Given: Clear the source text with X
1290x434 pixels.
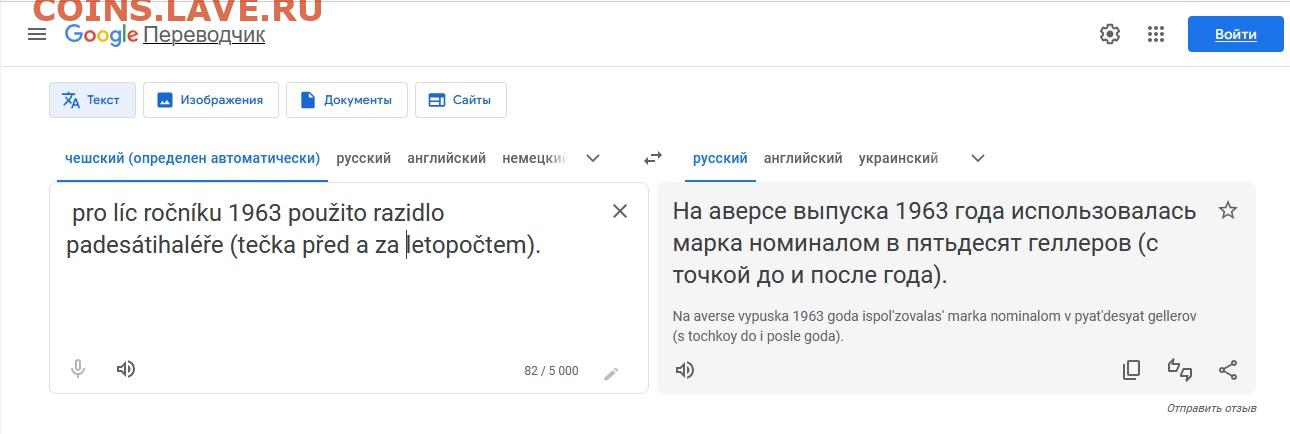Looking at the screenshot, I should click(x=620, y=211).
